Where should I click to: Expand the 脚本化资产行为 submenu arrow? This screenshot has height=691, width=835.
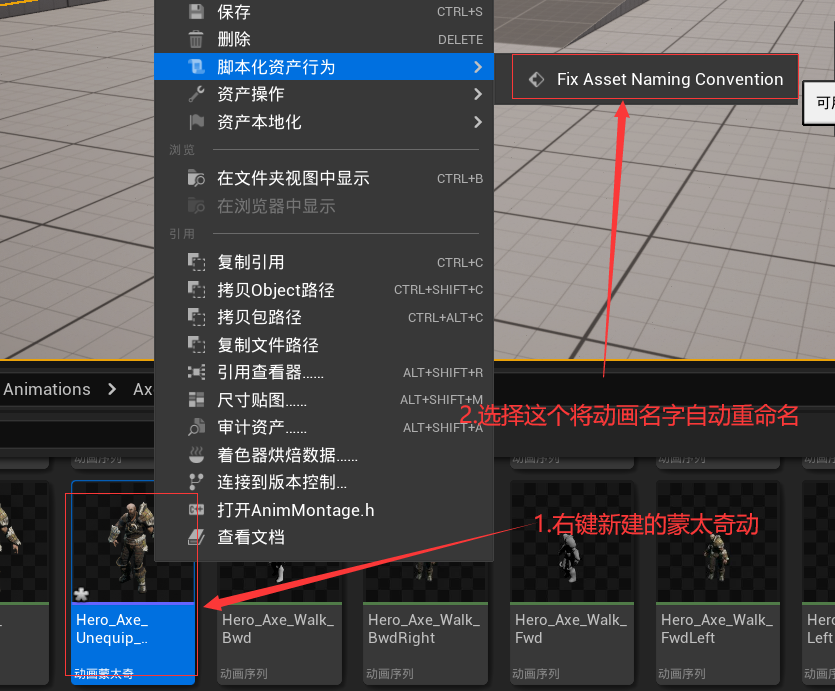click(x=478, y=67)
